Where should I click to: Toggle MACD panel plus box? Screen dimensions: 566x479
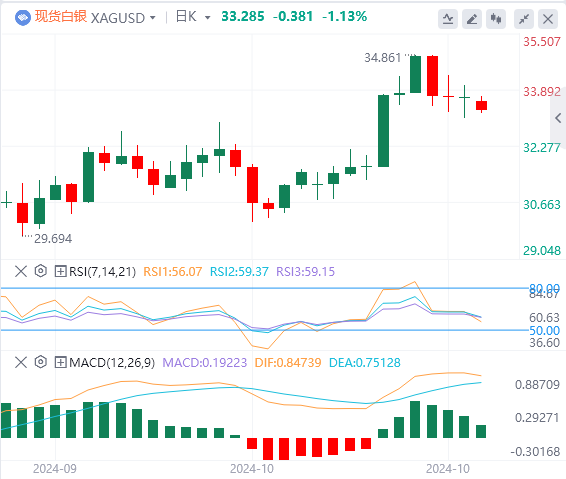click(60, 362)
